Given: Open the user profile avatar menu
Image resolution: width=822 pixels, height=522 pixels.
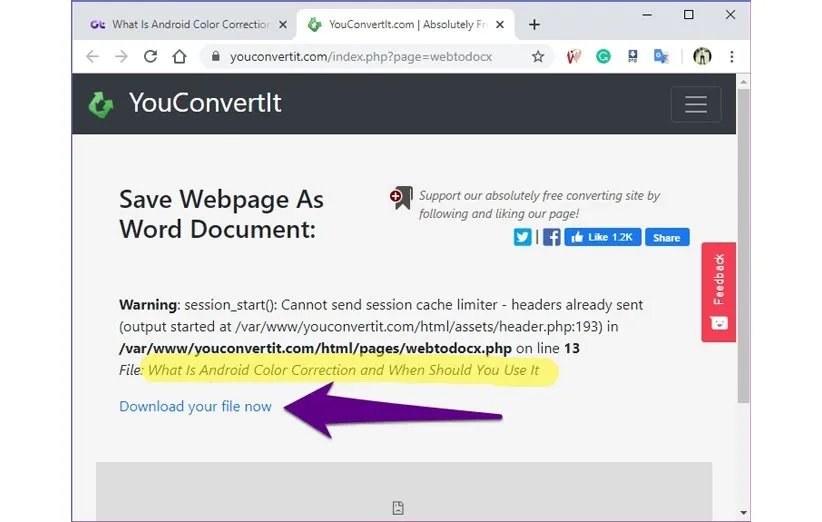Looking at the screenshot, I should pos(702,57).
